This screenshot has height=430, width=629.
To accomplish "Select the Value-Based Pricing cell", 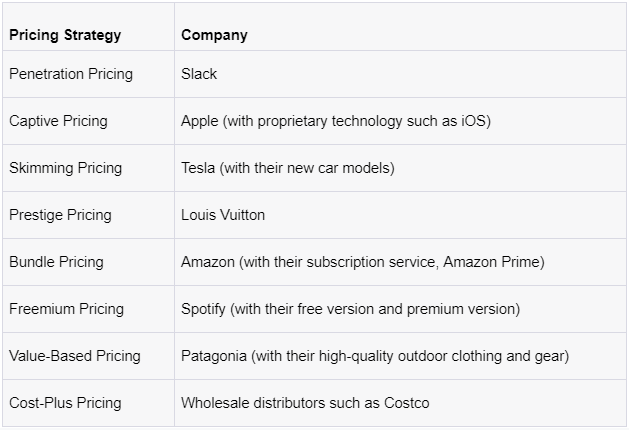I will (75, 356).
